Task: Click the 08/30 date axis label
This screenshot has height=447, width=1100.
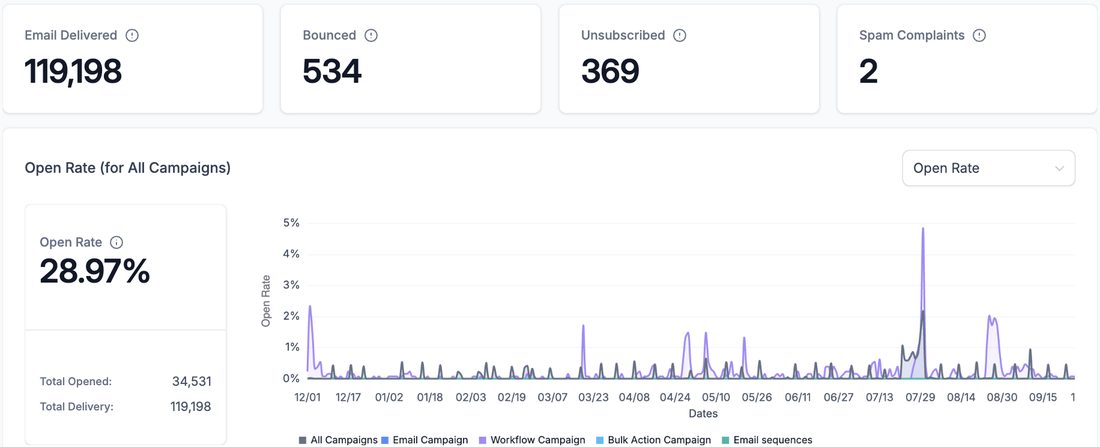Action: (1002, 397)
